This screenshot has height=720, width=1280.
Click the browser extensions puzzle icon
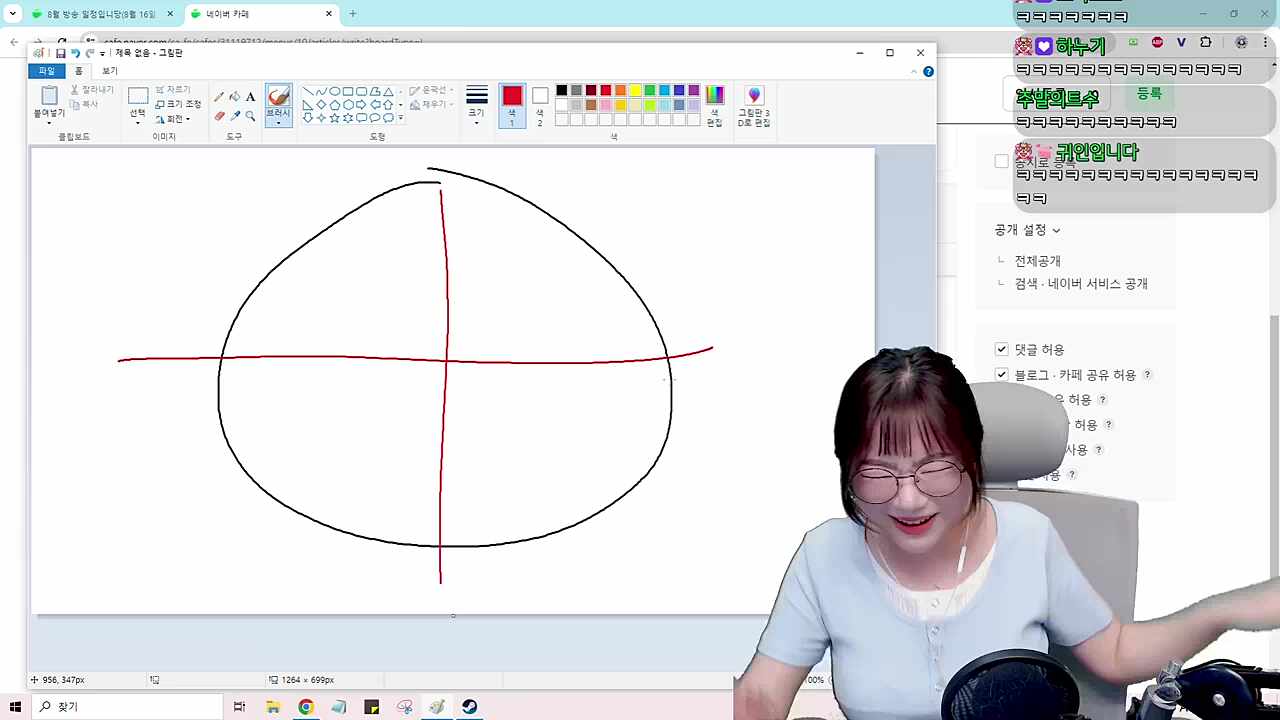(1205, 43)
